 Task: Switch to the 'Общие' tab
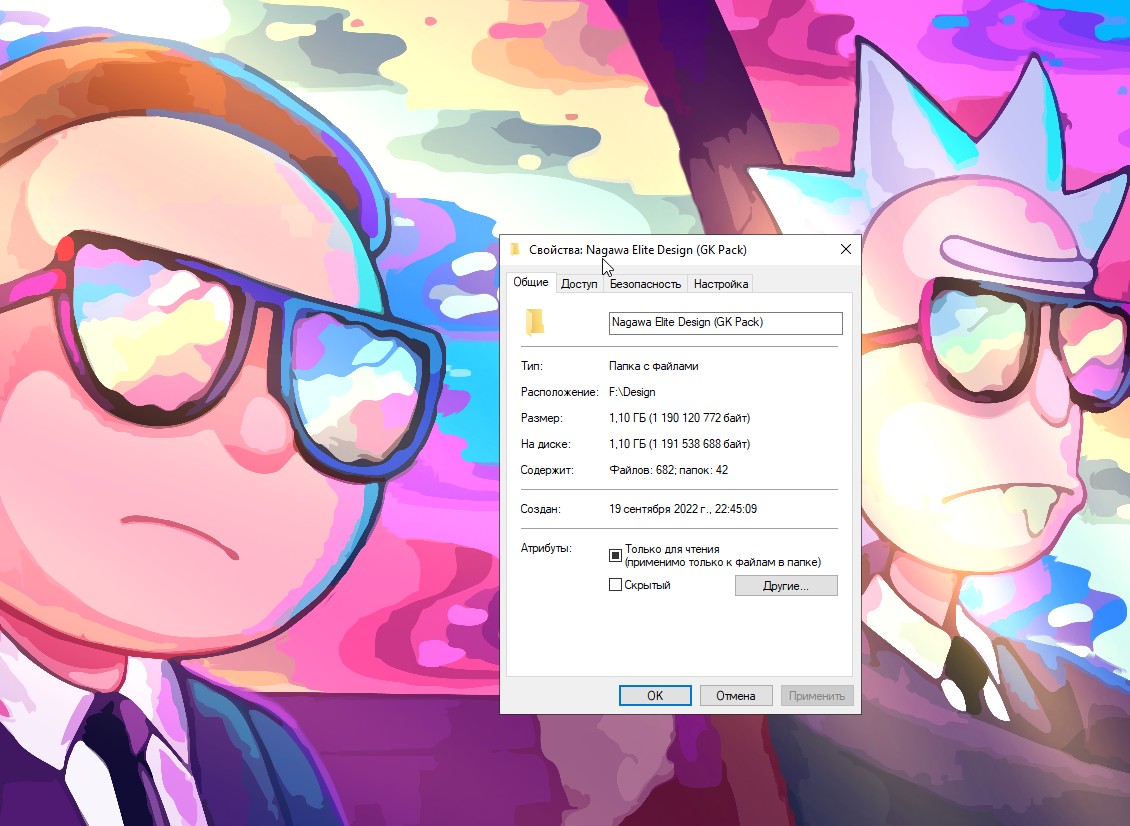[530, 282]
